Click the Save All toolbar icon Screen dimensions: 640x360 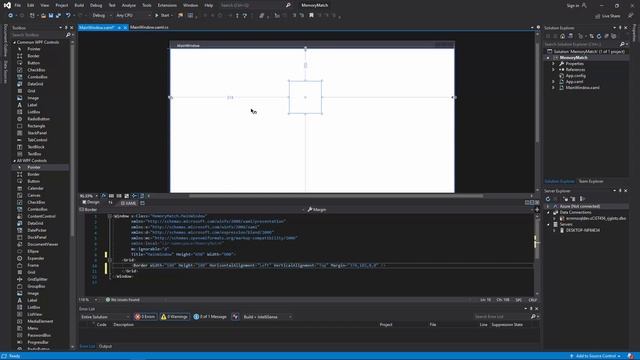point(58,16)
